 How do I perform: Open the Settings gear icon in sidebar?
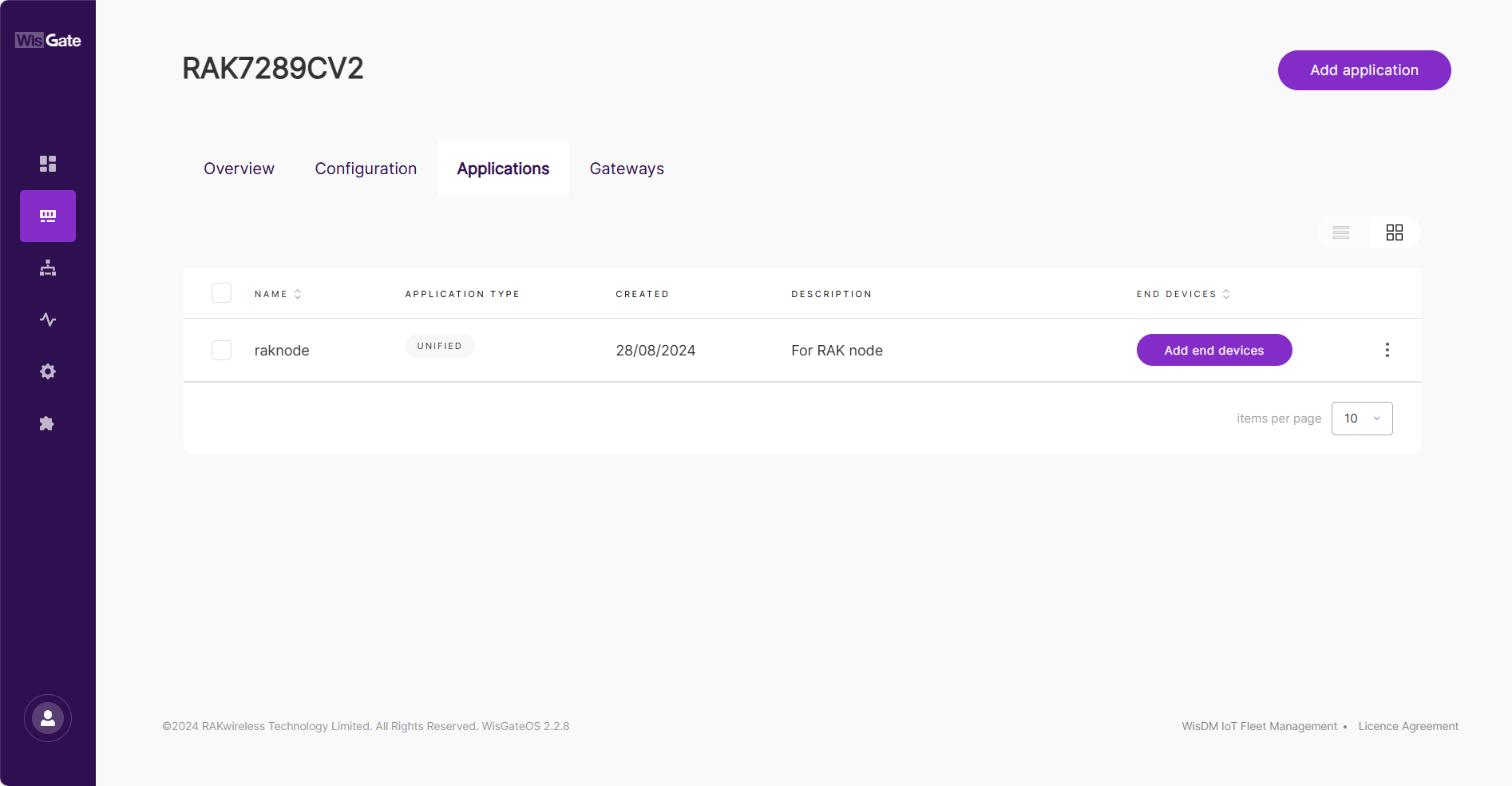tap(48, 371)
